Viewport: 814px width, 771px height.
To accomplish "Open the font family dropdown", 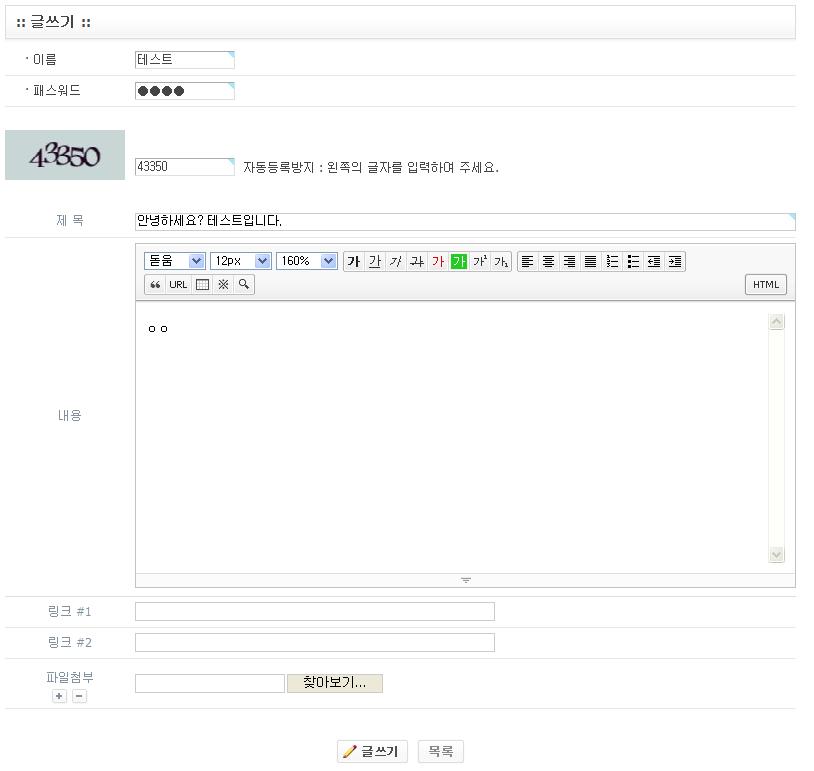I will click(175, 261).
